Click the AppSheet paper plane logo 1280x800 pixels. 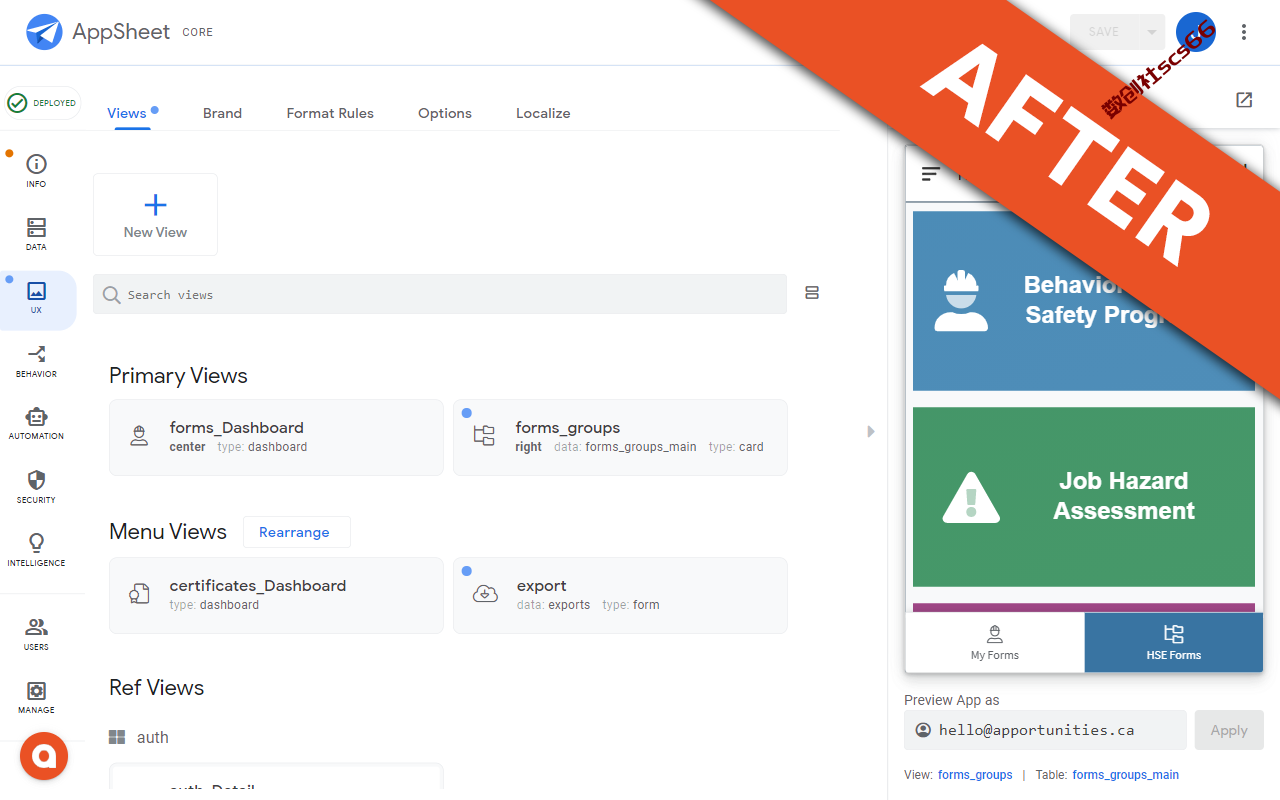coord(45,32)
